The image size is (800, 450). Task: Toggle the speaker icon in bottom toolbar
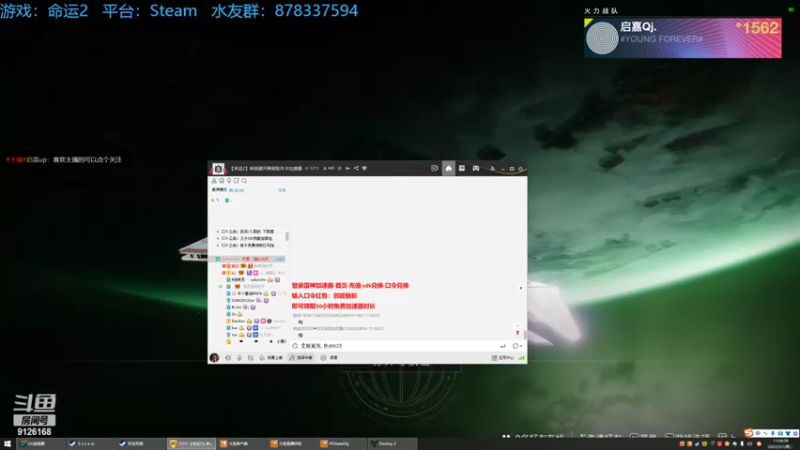coord(228,358)
